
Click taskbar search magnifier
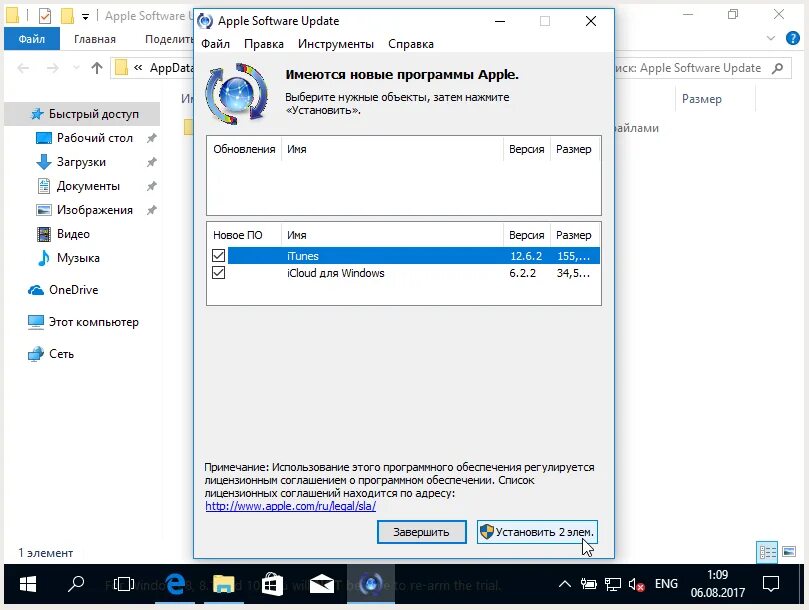pos(76,584)
